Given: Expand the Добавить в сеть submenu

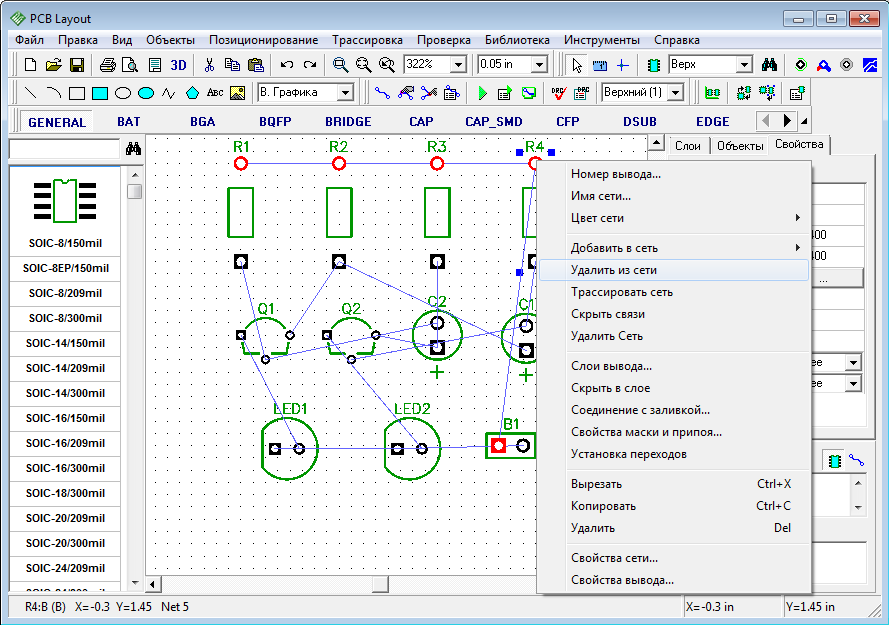Looking at the screenshot, I should click(x=674, y=248).
